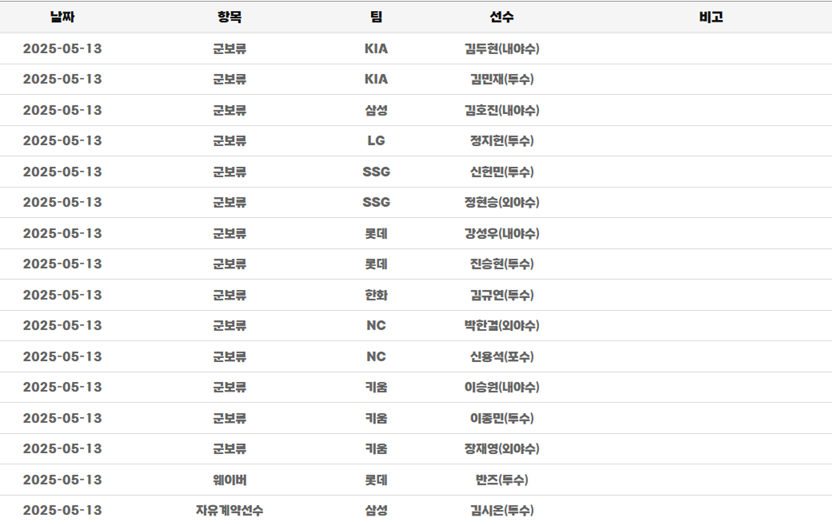Click the 한화 team cell

[376, 295]
